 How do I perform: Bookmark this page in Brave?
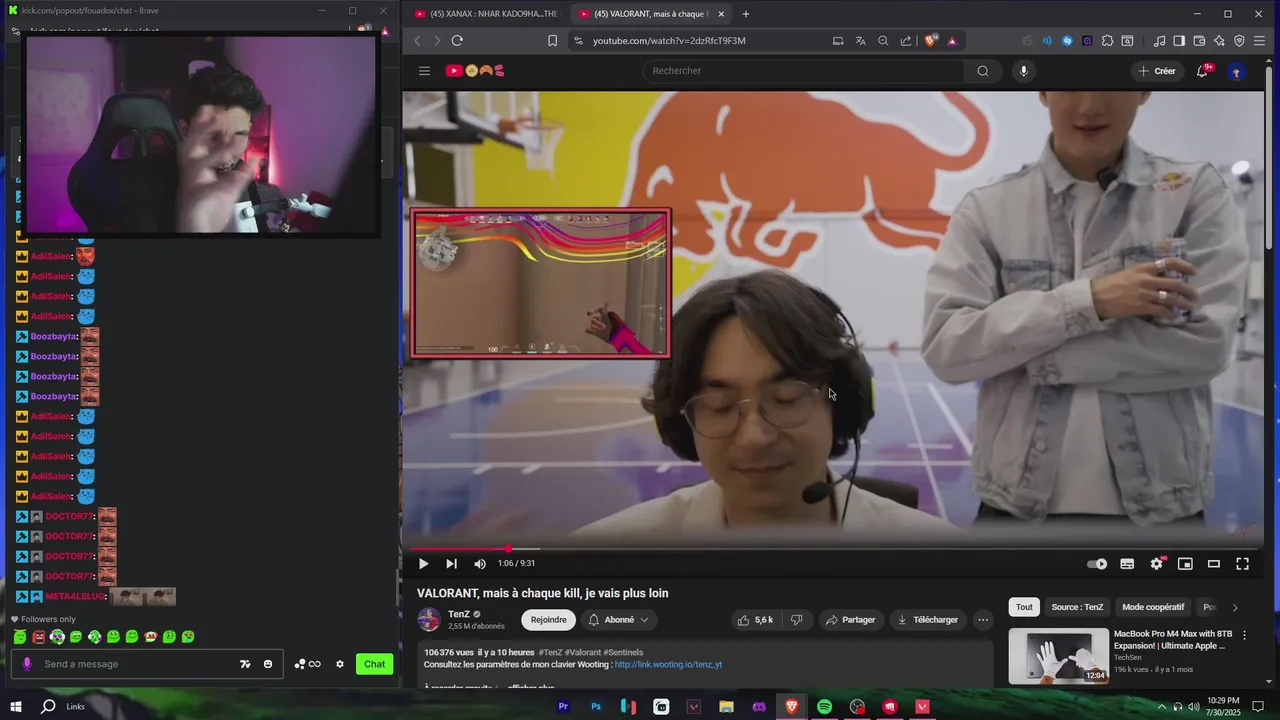pos(552,41)
